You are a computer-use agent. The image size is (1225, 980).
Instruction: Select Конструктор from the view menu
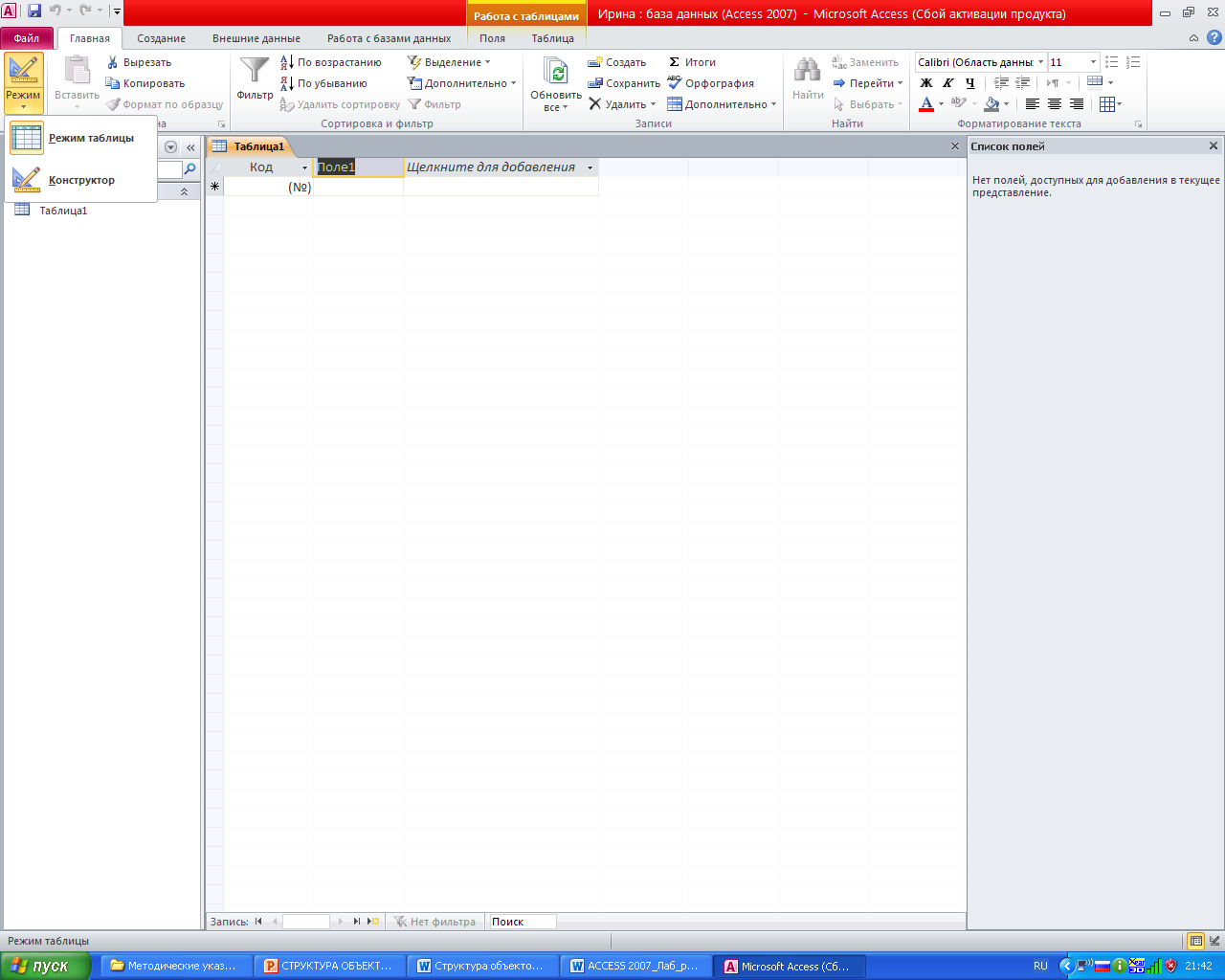(81, 180)
